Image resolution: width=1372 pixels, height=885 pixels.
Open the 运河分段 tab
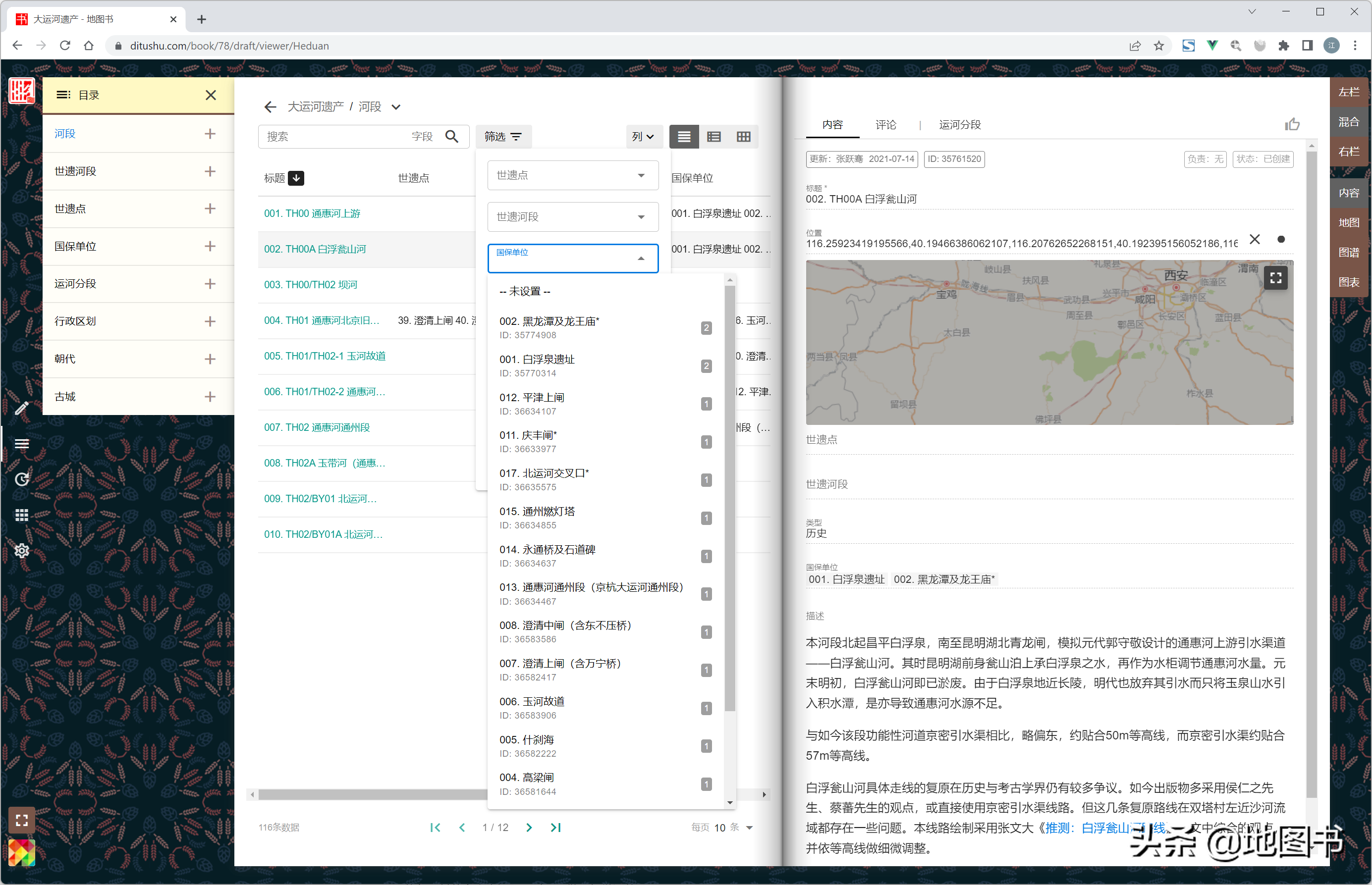(959, 125)
